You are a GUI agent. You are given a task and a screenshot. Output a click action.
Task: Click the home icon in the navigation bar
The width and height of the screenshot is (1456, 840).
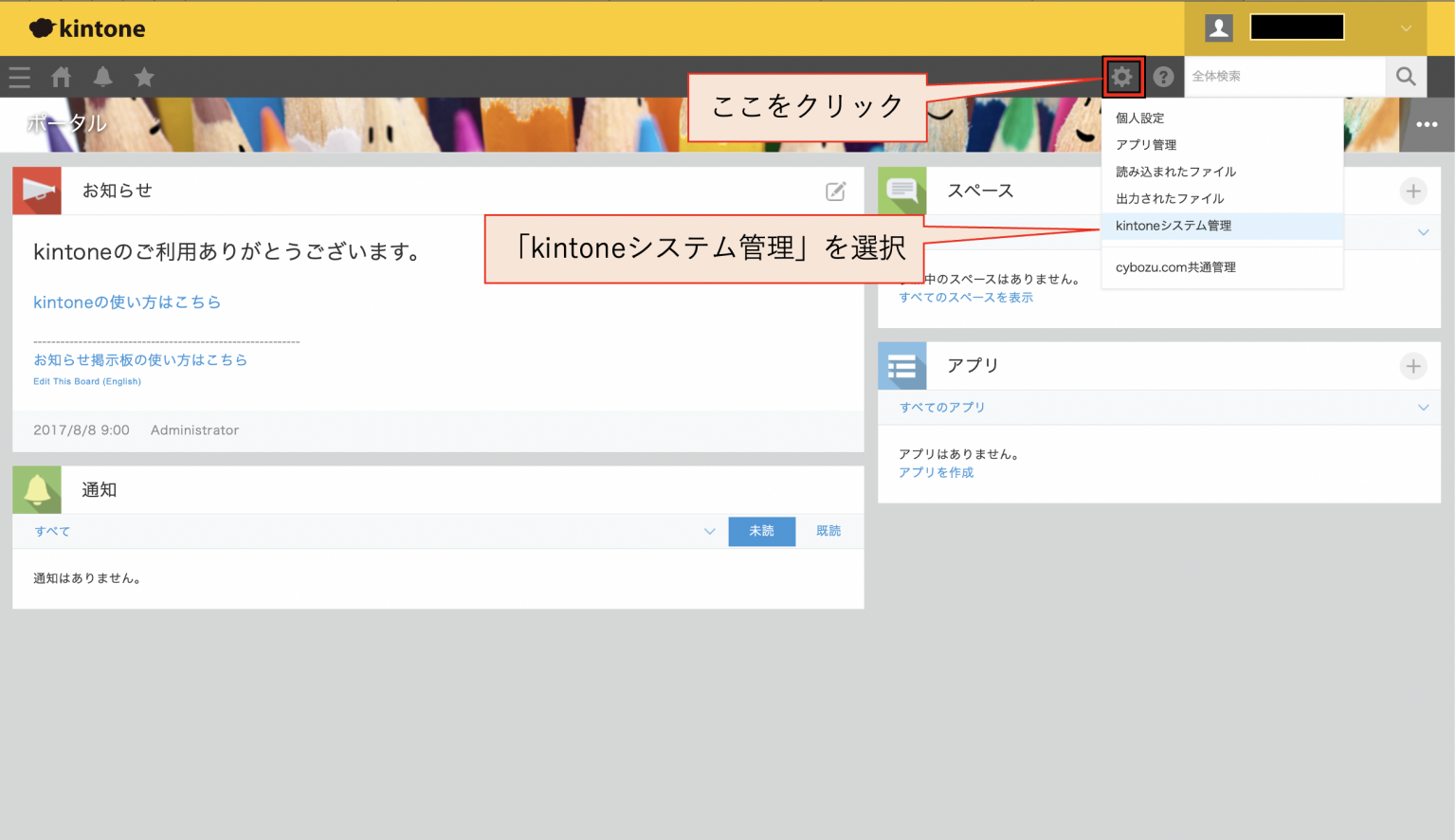(61, 77)
